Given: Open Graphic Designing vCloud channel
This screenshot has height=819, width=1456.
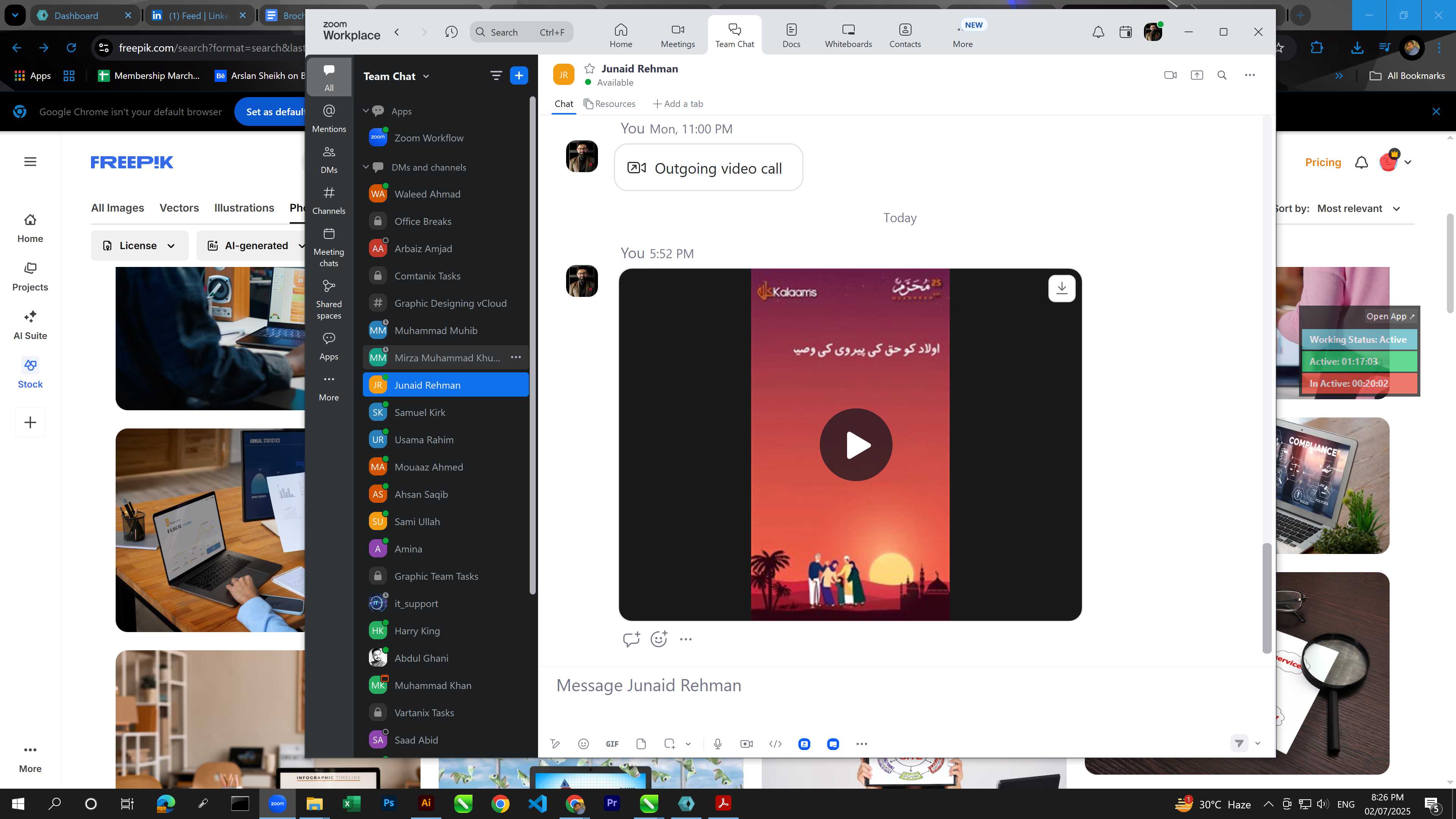Looking at the screenshot, I should 446,303.
